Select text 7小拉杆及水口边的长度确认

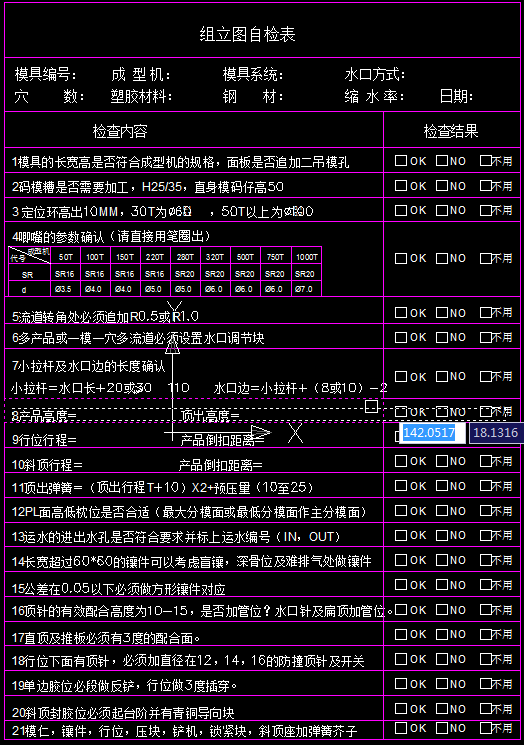point(88,366)
